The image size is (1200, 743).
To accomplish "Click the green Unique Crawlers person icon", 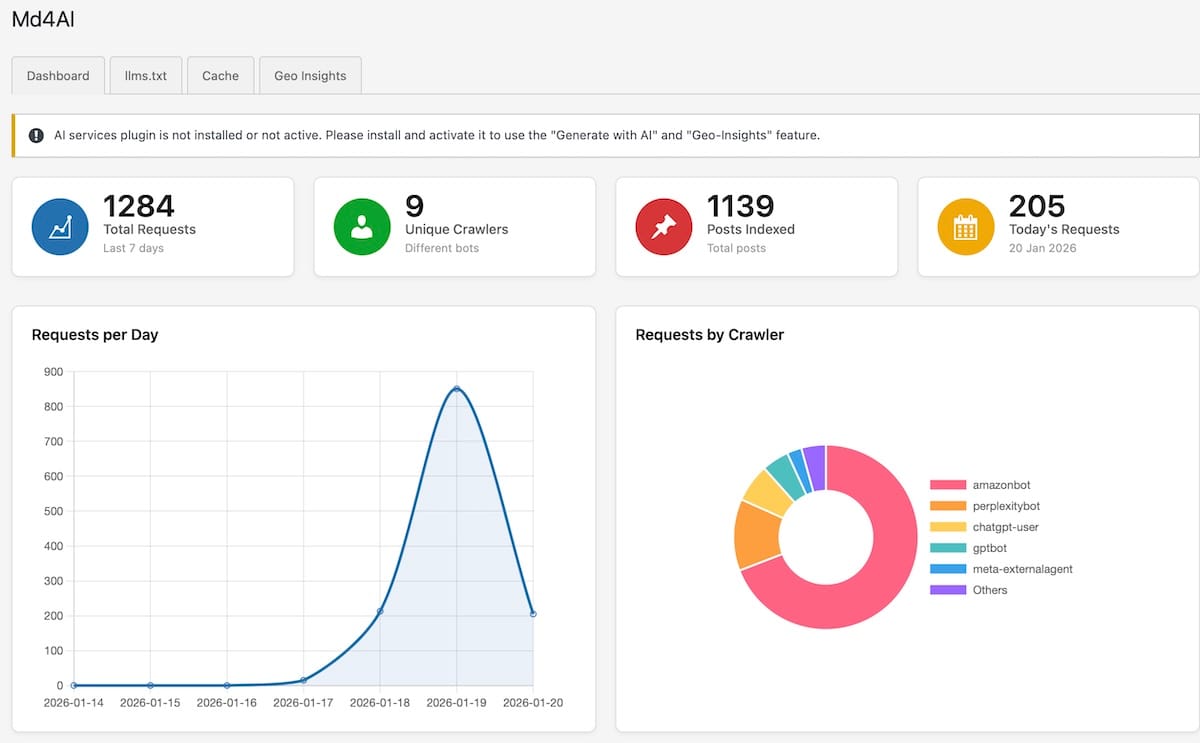I will (x=362, y=227).
